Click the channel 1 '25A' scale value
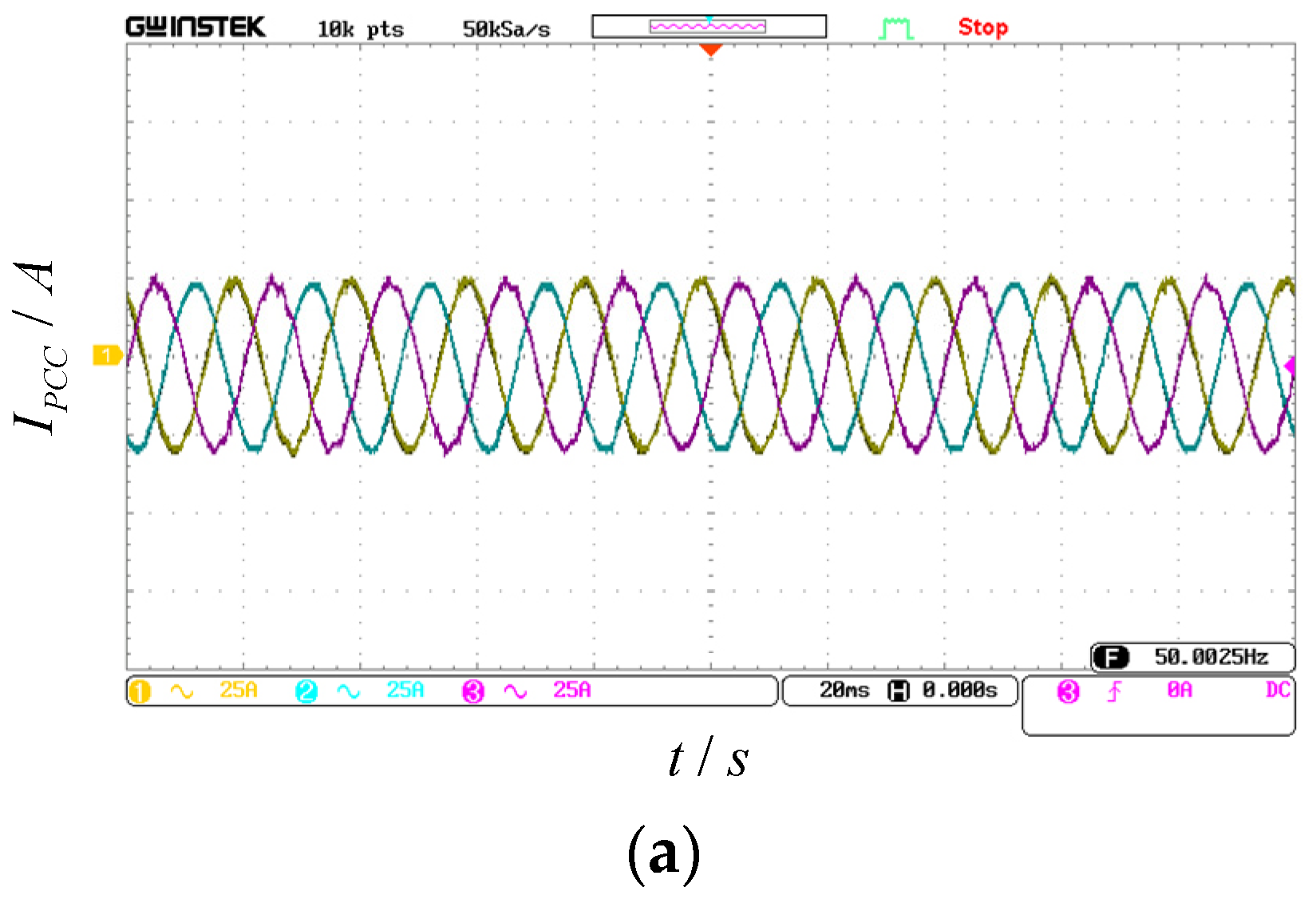 (239, 690)
